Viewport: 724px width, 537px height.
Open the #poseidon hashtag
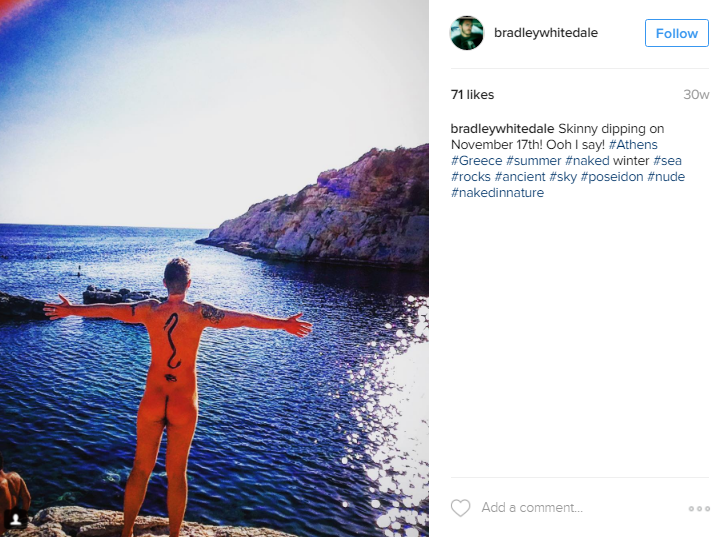click(612, 177)
